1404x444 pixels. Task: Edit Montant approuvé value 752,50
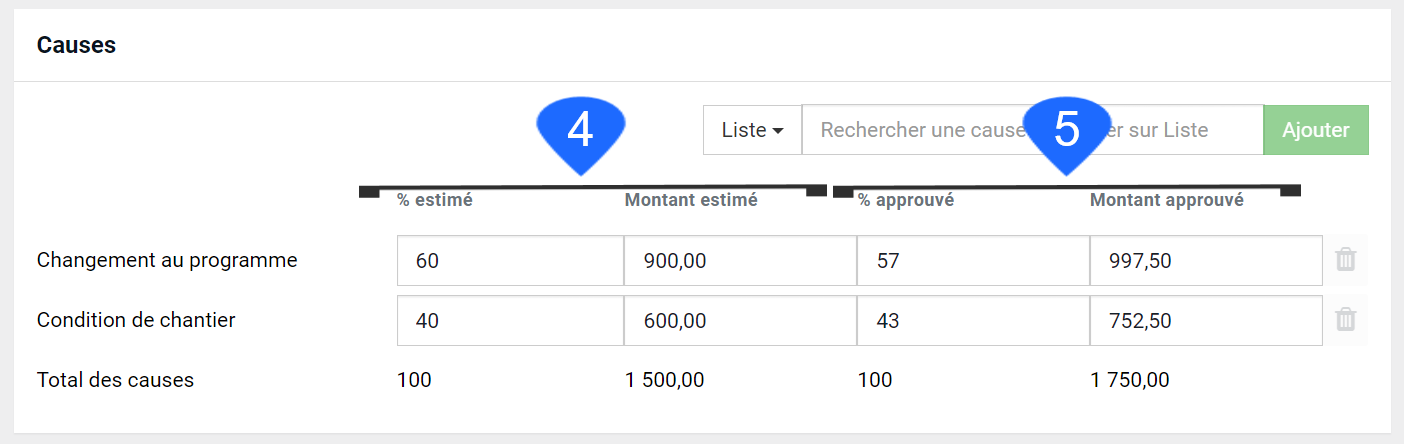click(x=1206, y=321)
